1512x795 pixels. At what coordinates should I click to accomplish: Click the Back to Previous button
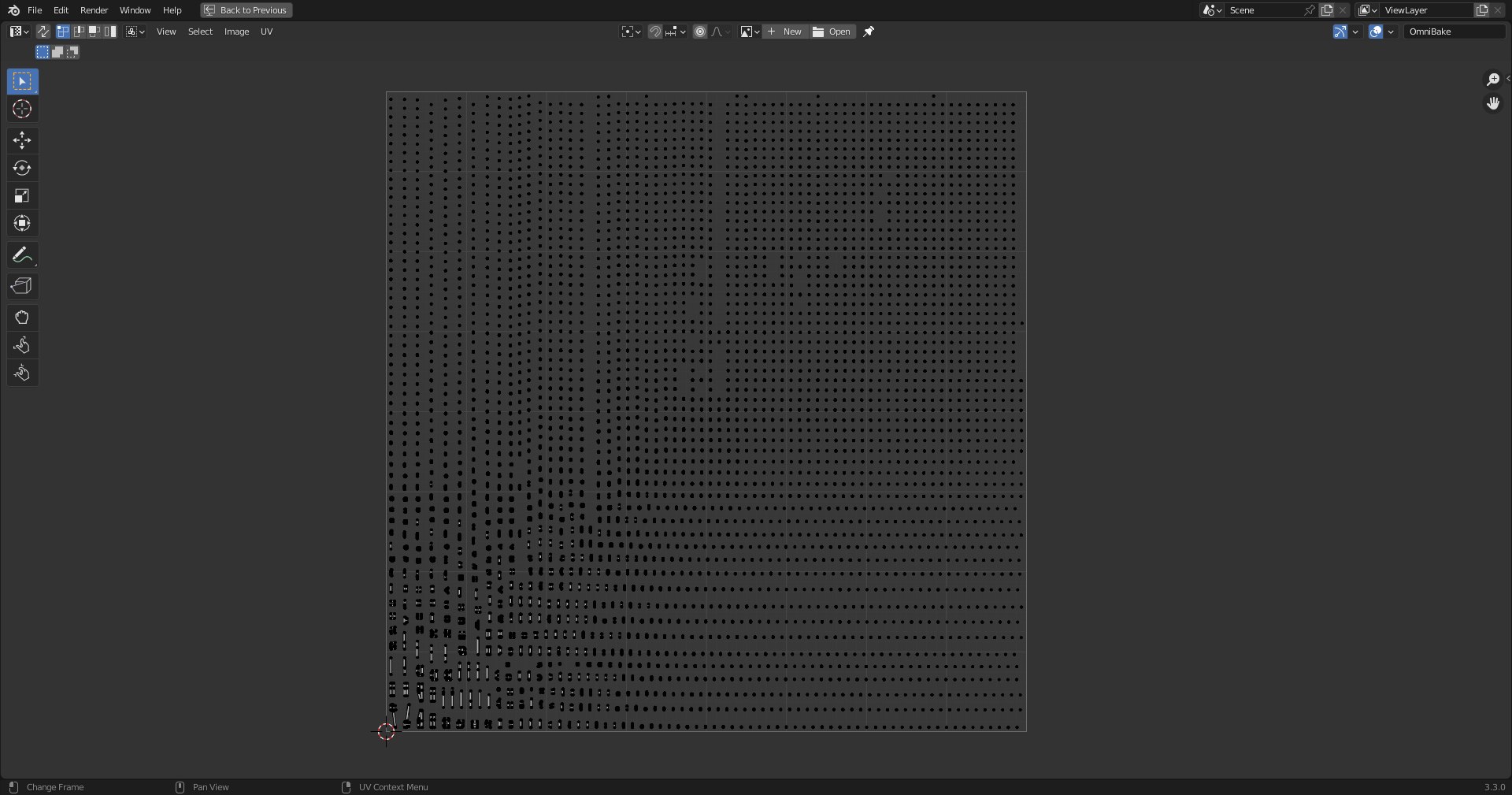point(246,10)
